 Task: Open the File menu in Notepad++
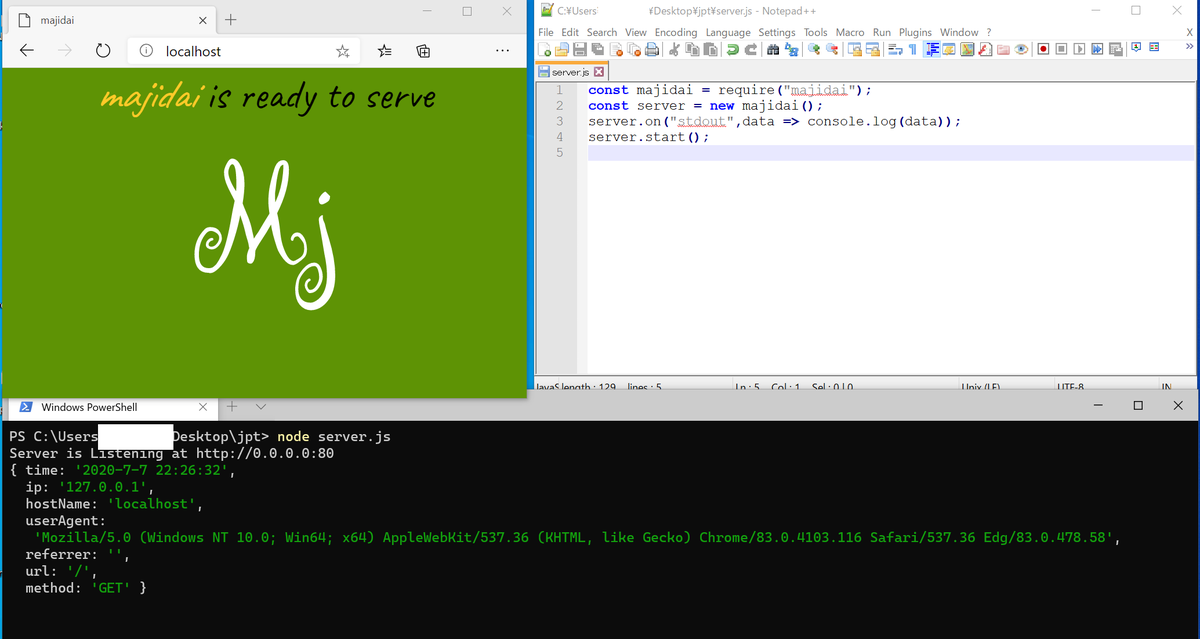click(546, 32)
